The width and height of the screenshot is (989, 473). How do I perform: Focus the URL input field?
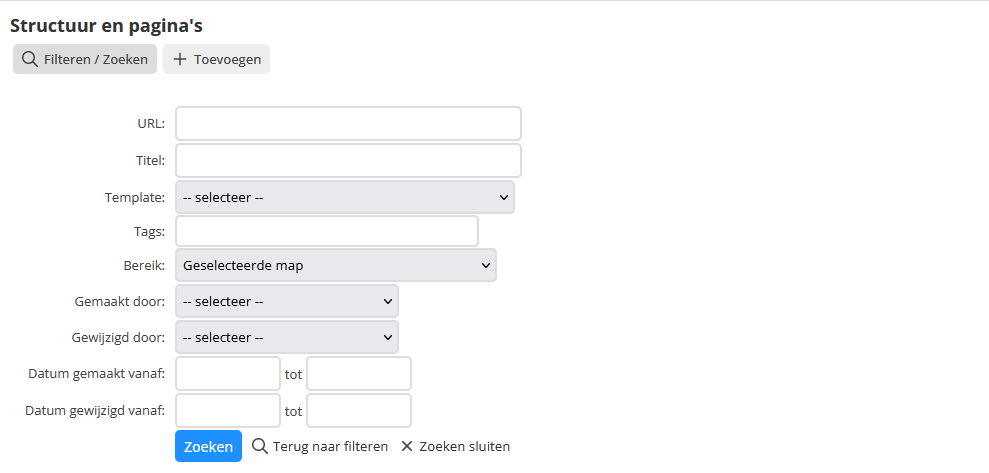pos(348,124)
